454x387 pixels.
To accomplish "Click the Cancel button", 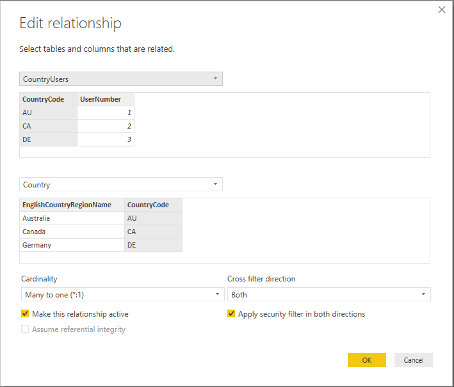I will (413, 360).
